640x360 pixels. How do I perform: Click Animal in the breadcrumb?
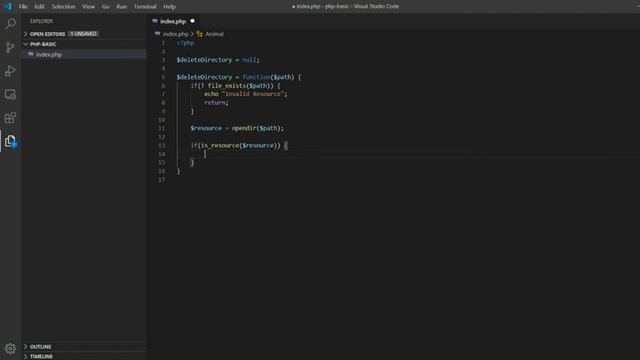pos(214,34)
